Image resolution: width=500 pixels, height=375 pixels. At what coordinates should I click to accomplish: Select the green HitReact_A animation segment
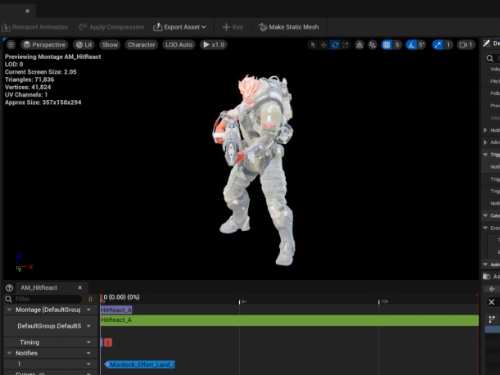289,320
